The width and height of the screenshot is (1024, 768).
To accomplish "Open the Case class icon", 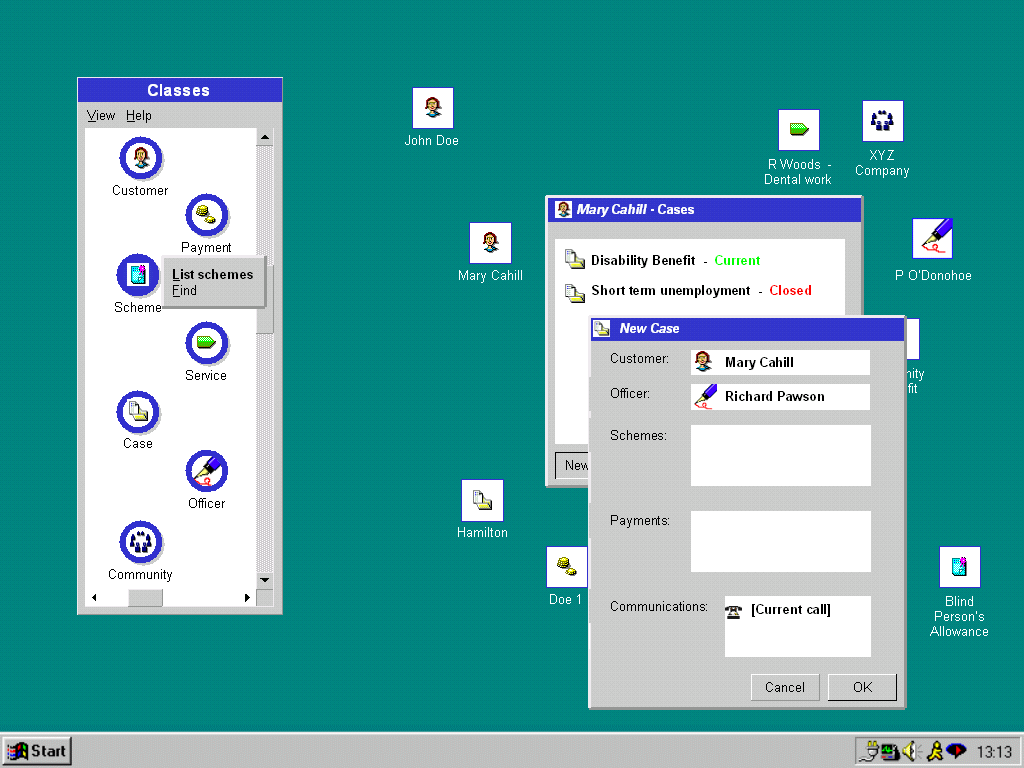I will (x=138, y=412).
